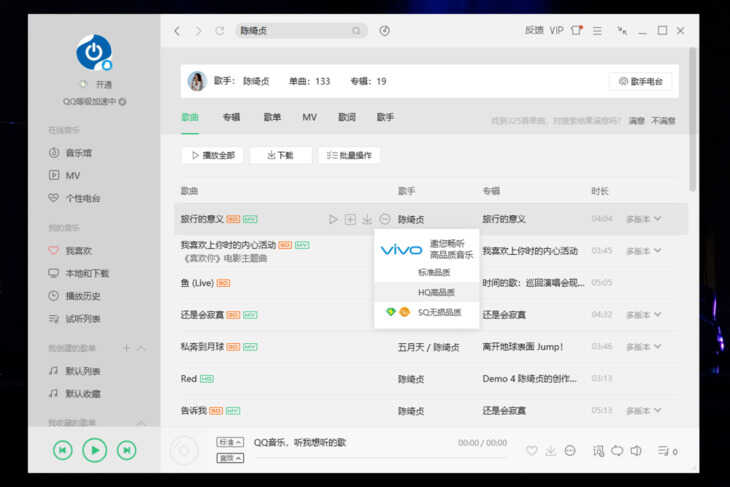Click the add-to-playlist plus icon on 旅行的意义
This screenshot has height=487, width=730.
point(350,219)
